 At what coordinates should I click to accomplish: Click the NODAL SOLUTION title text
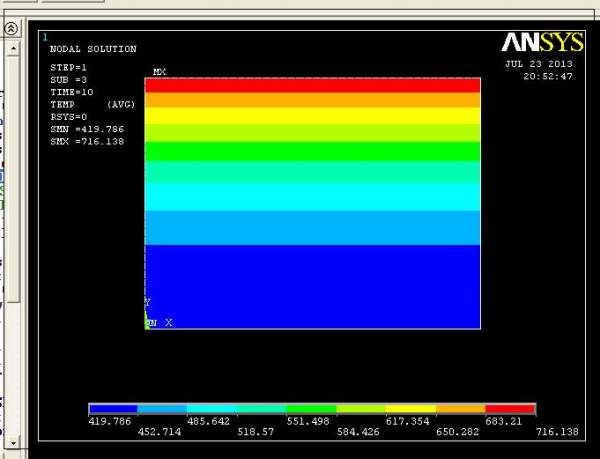[x=93, y=49]
